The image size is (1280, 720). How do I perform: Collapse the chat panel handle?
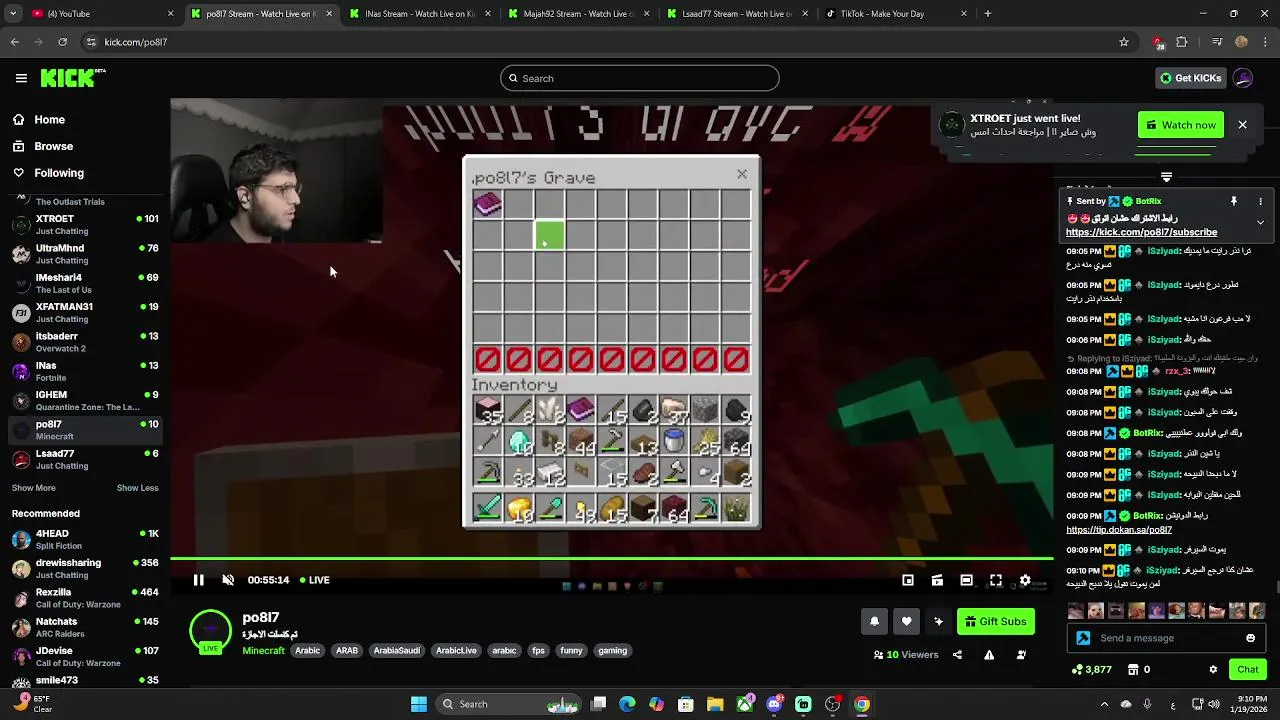point(1166,177)
